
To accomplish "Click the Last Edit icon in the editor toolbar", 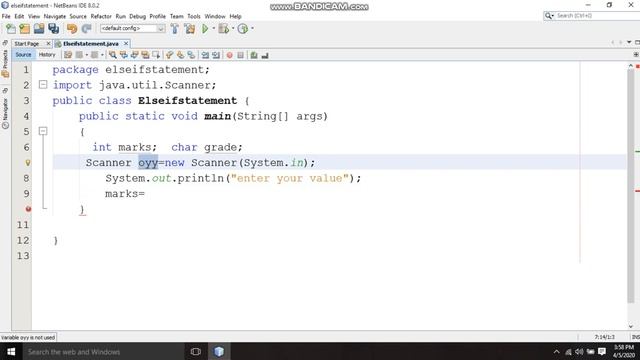I will [68, 55].
